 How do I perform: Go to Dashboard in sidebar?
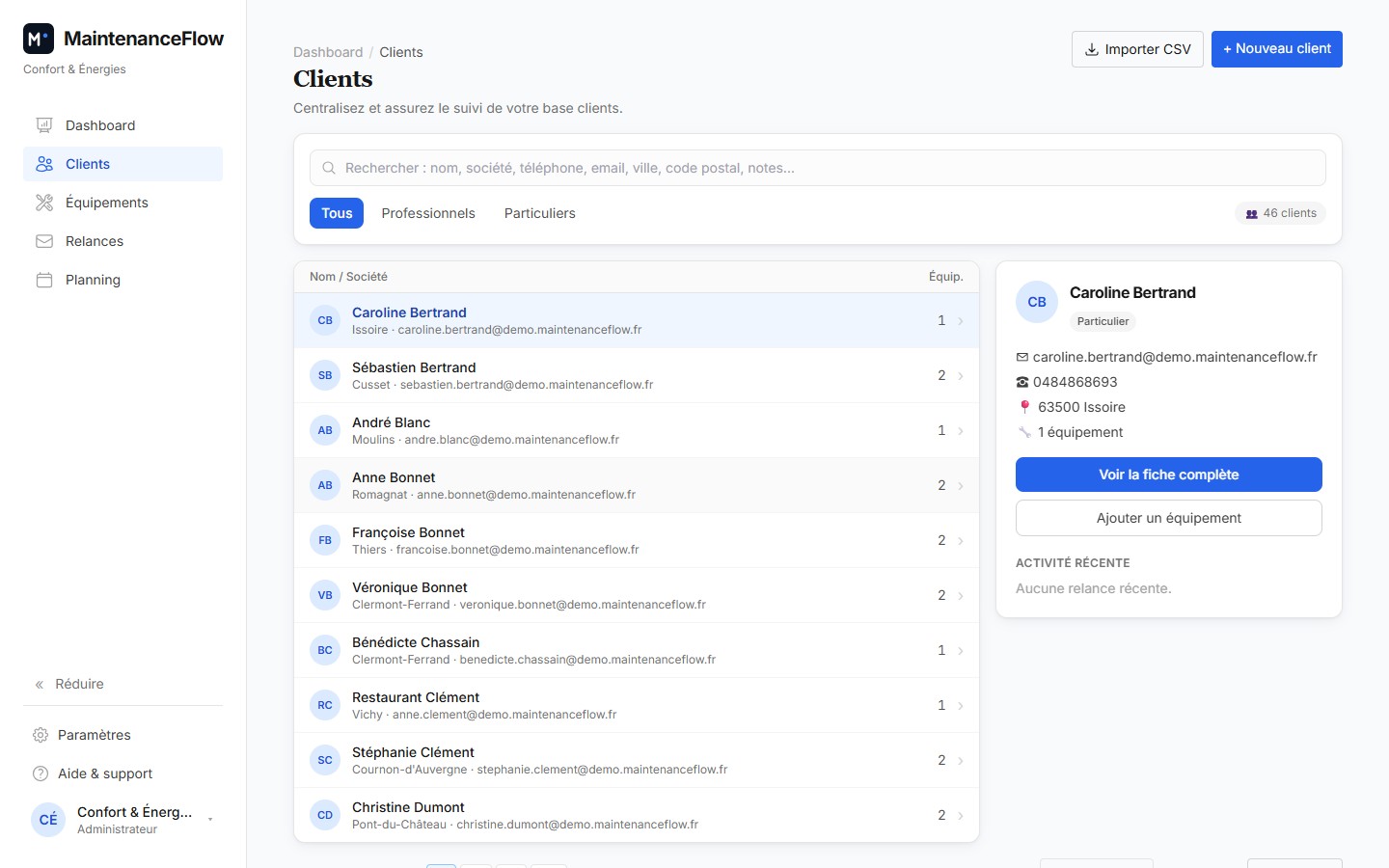(123, 125)
